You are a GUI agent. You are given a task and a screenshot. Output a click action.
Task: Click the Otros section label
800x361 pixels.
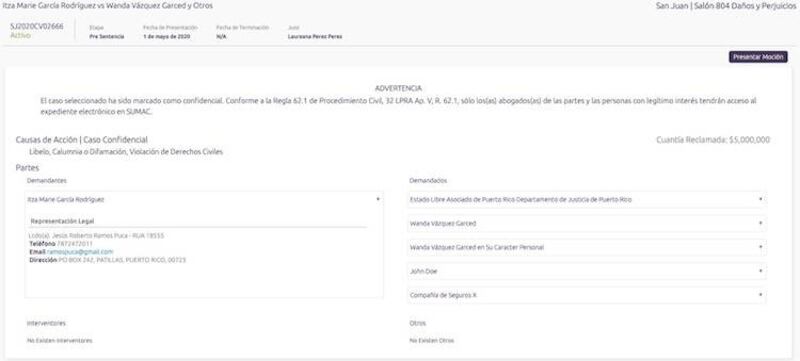[417, 323]
